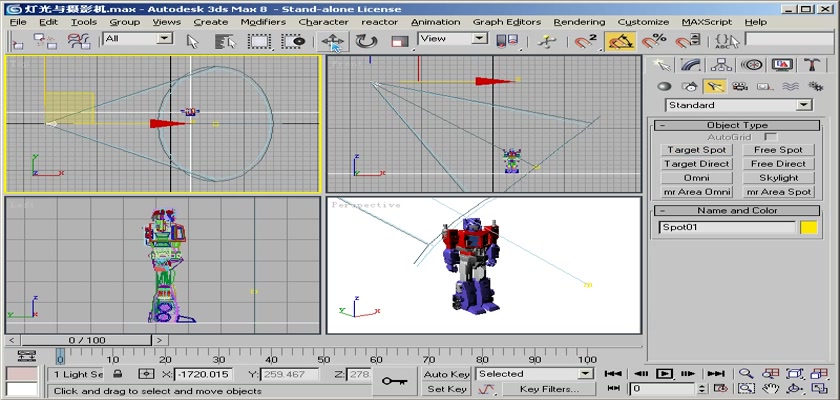Open the Graph Editors menu
The width and height of the screenshot is (840, 400).
(x=507, y=22)
